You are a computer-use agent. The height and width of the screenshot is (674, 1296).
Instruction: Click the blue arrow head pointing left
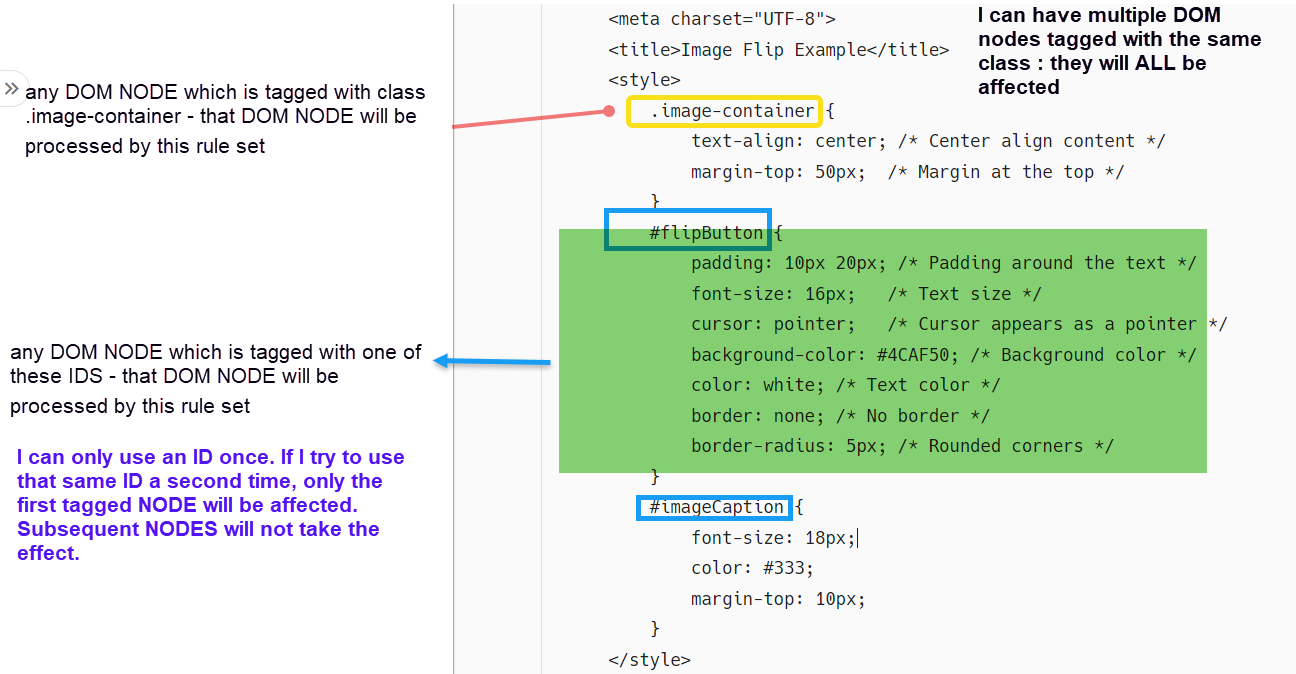[x=442, y=362]
